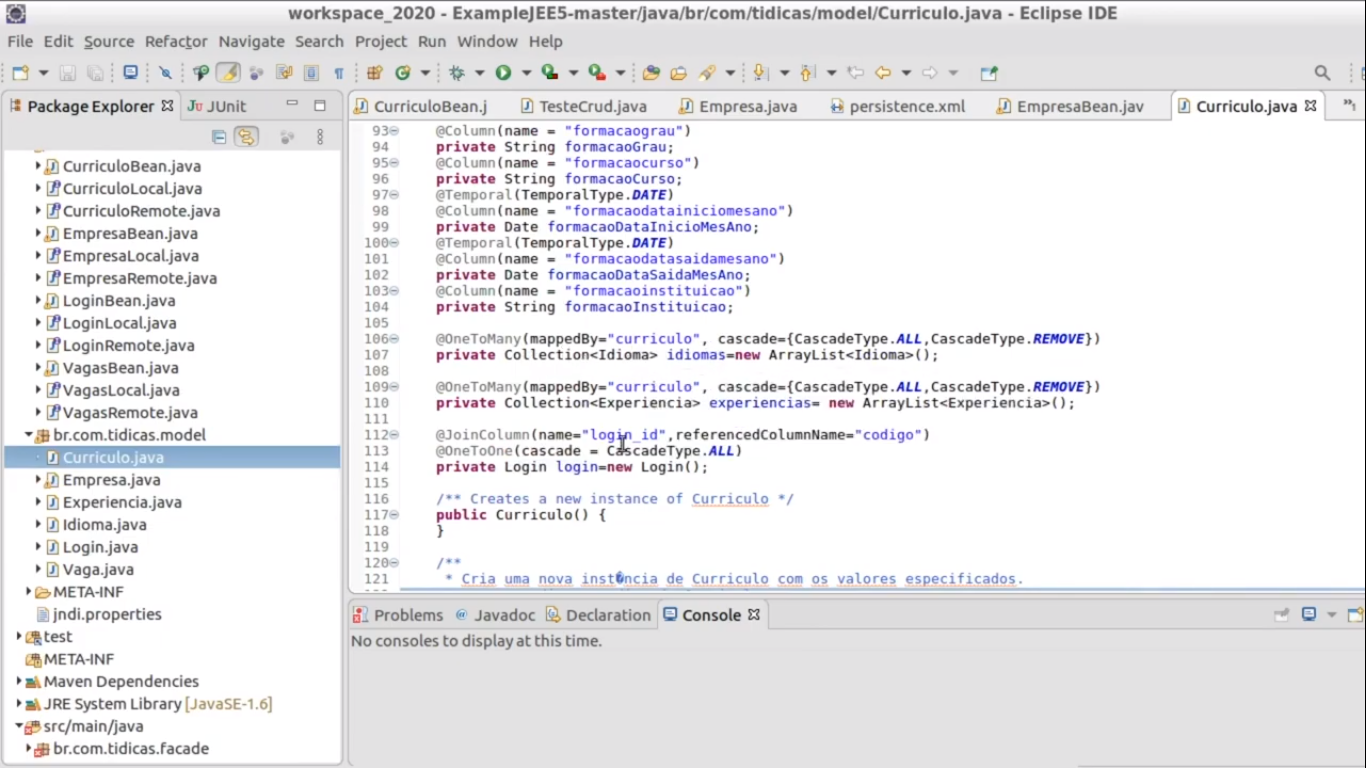Image resolution: width=1366 pixels, height=768 pixels.
Task: Click the Back navigation yellow arrow
Action: coord(883,73)
